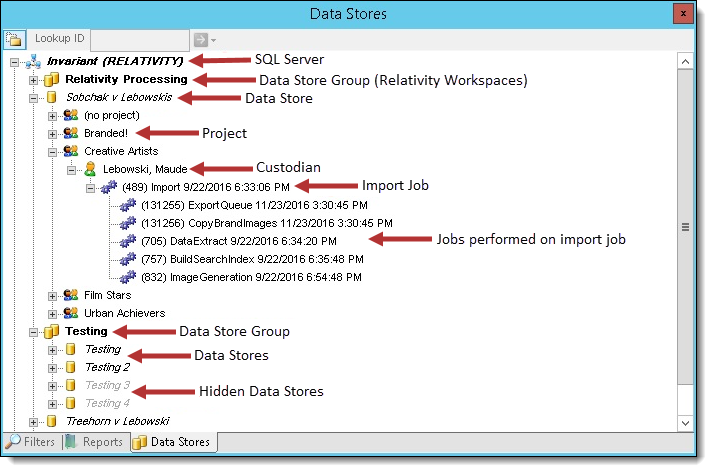Click the go arrow button next to Lookup ID field
Screen dimensions: 712x472
201,40
